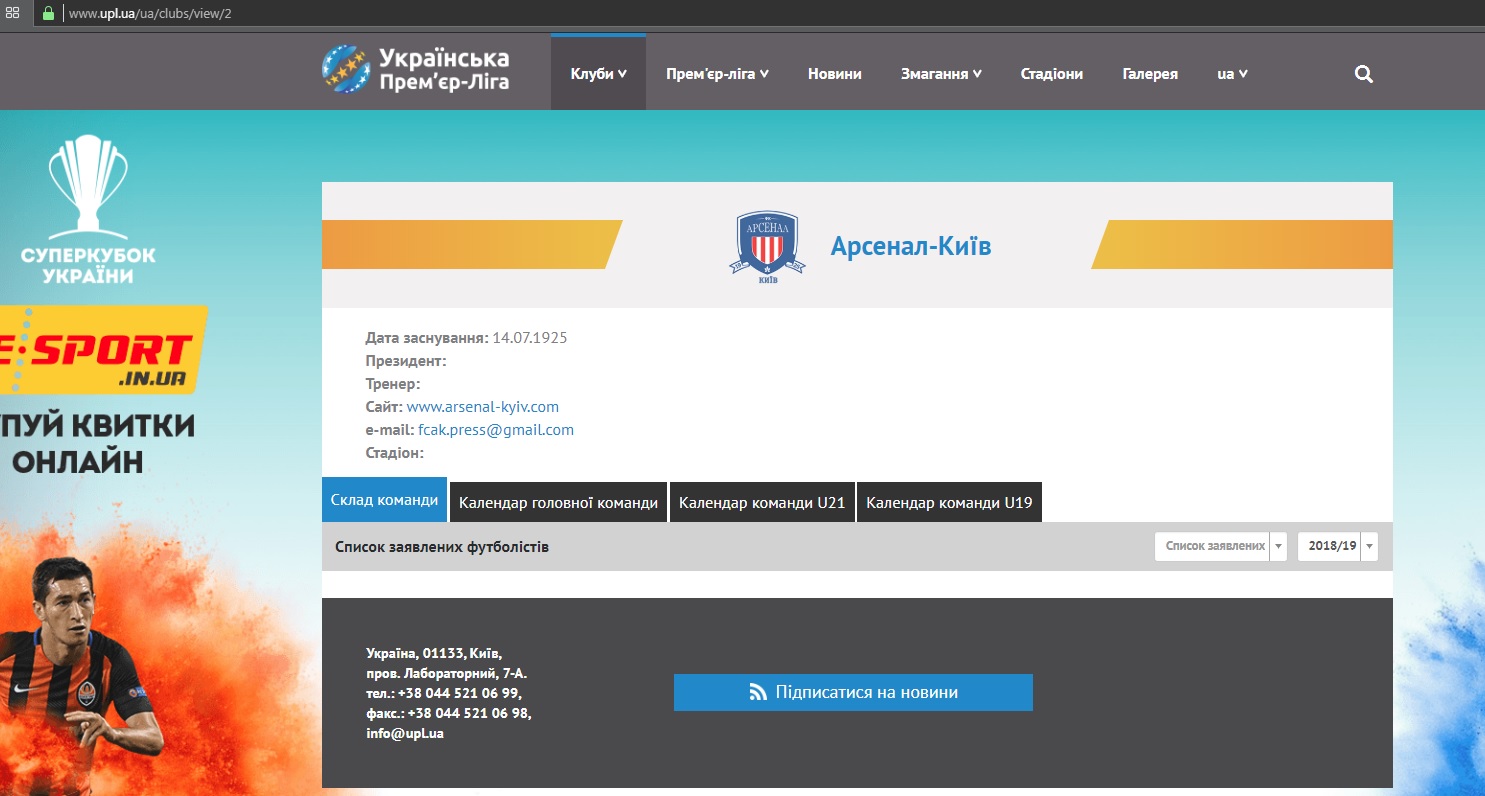Open the Стадіони navigation item
The width and height of the screenshot is (1485, 796).
point(1051,74)
